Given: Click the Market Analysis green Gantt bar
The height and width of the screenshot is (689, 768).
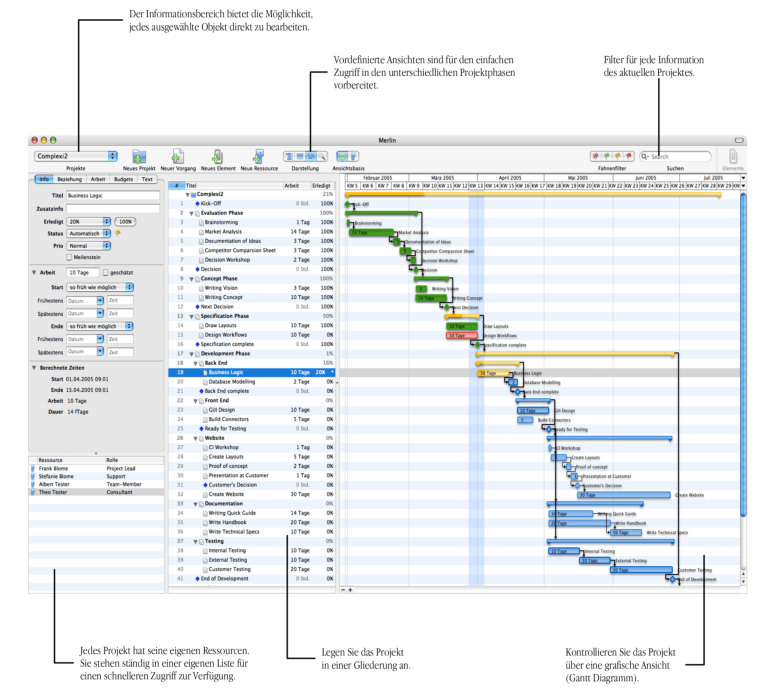Looking at the screenshot, I should click(x=372, y=232).
